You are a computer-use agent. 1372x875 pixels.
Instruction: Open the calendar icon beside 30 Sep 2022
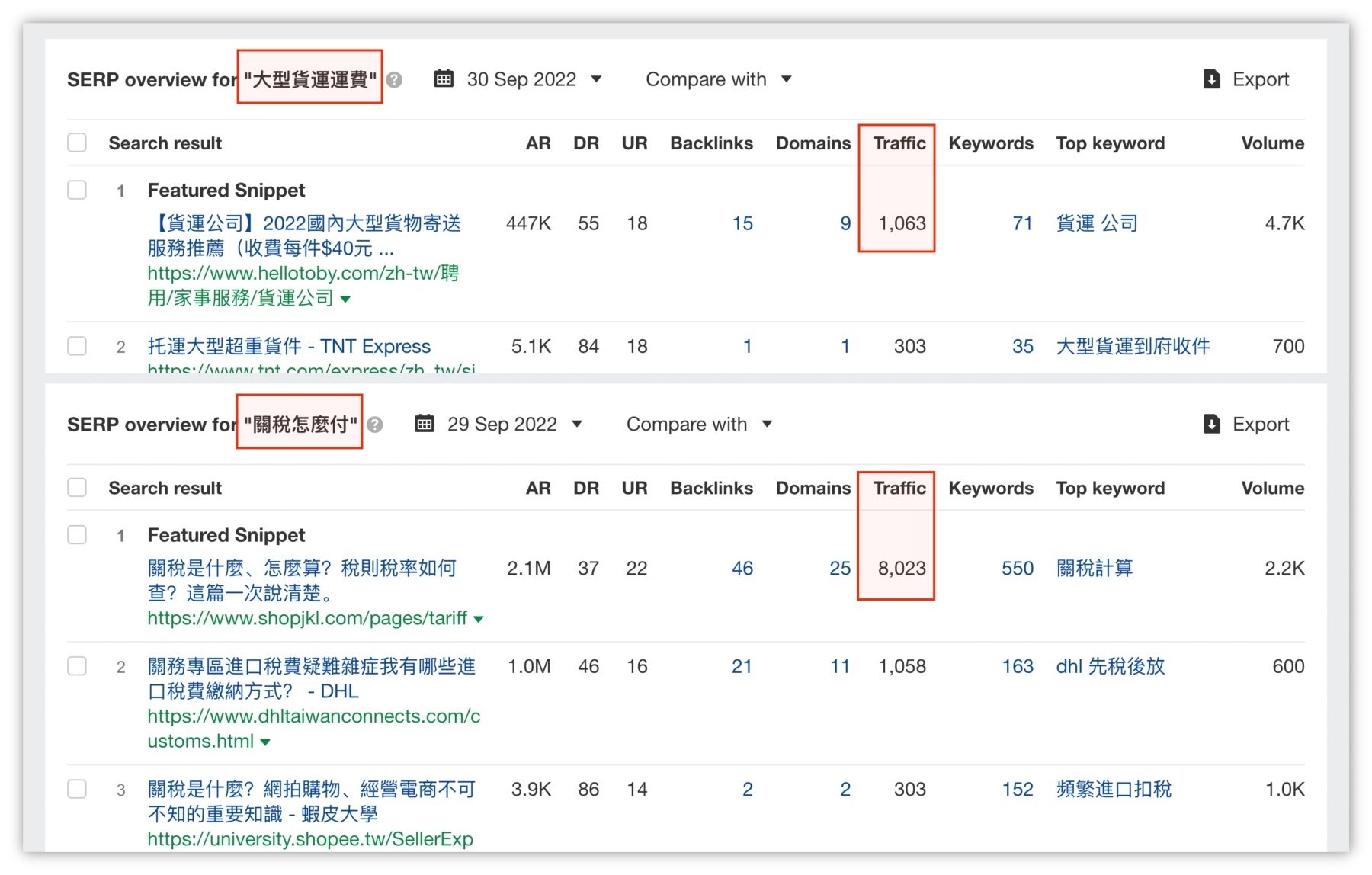444,79
